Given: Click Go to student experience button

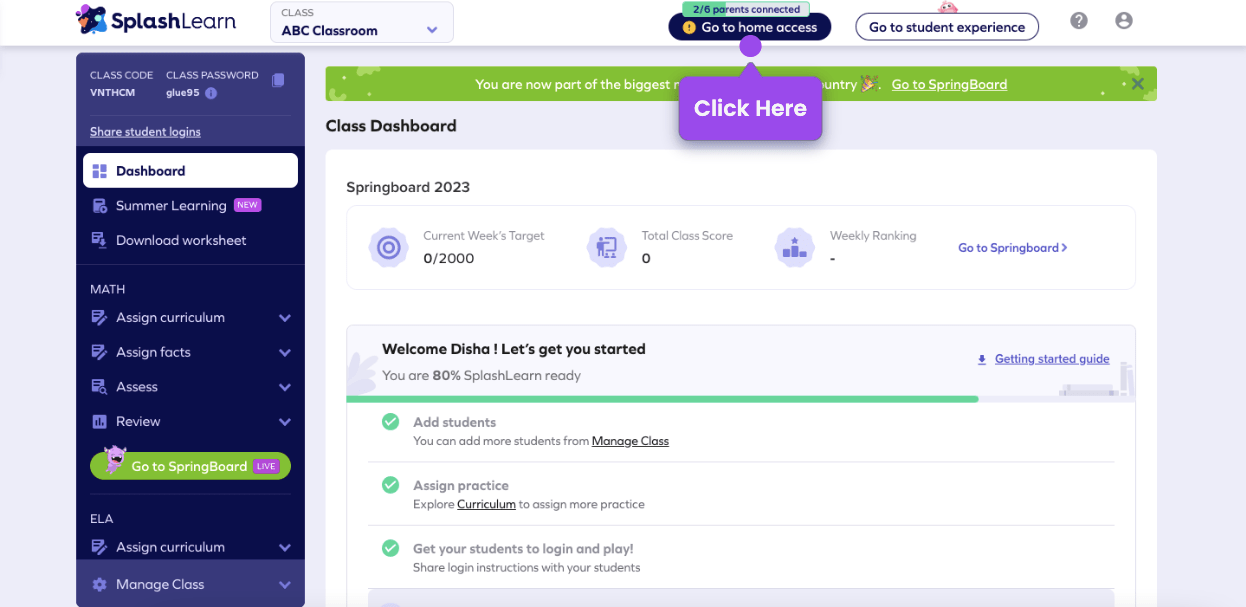Looking at the screenshot, I should click(x=946, y=27).
